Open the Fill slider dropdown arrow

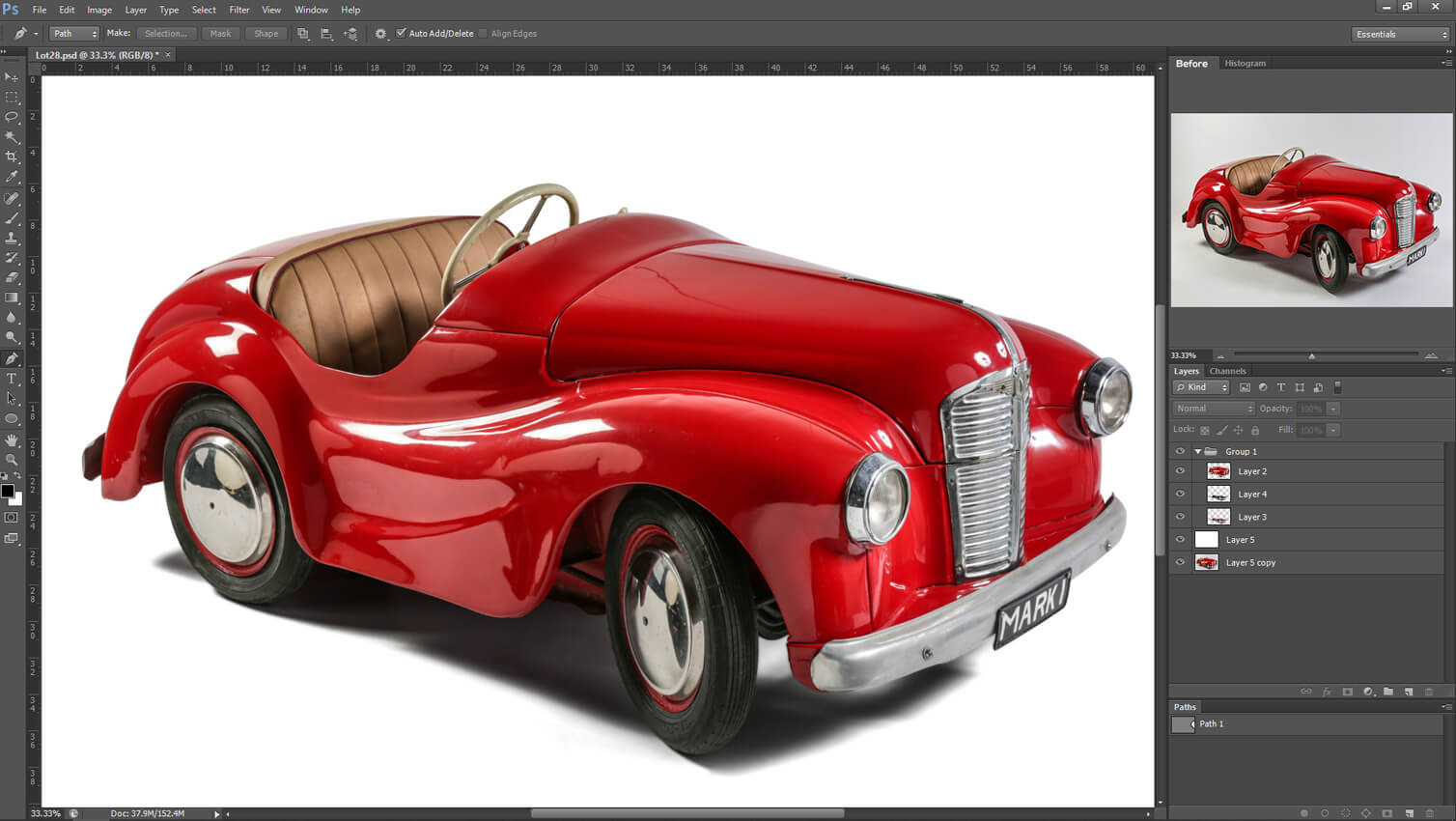1333,430
